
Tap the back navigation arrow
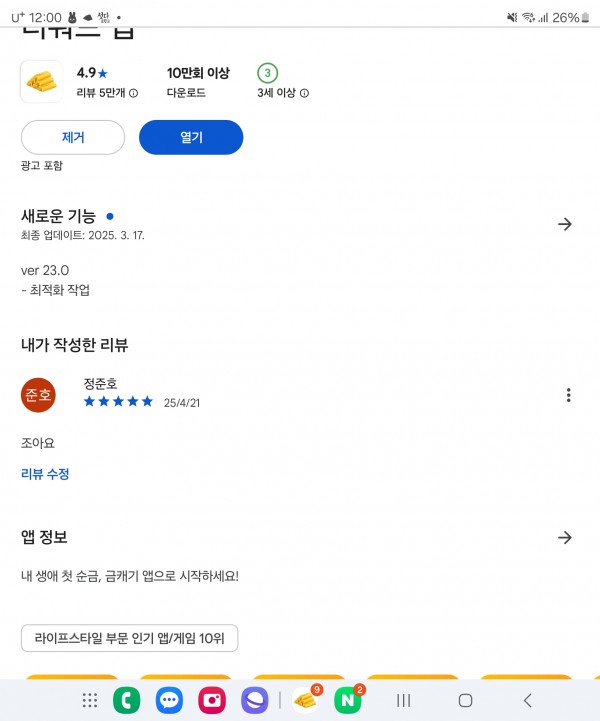(x=527, y=700)
